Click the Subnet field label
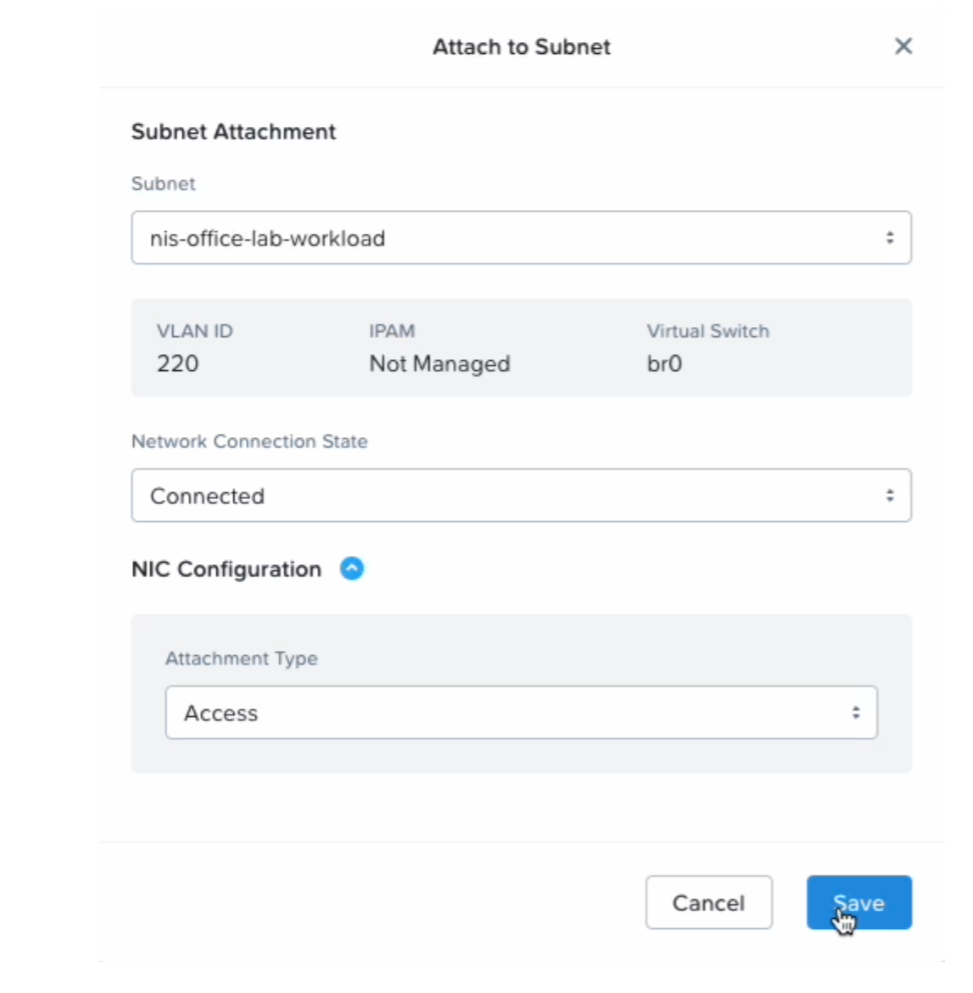 coord(163,184)
